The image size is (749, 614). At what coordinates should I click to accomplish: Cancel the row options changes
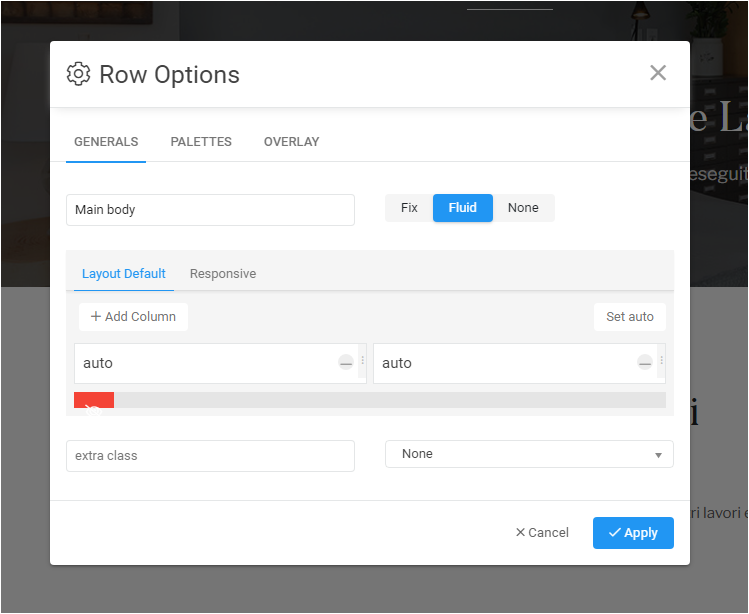(542, 533)
